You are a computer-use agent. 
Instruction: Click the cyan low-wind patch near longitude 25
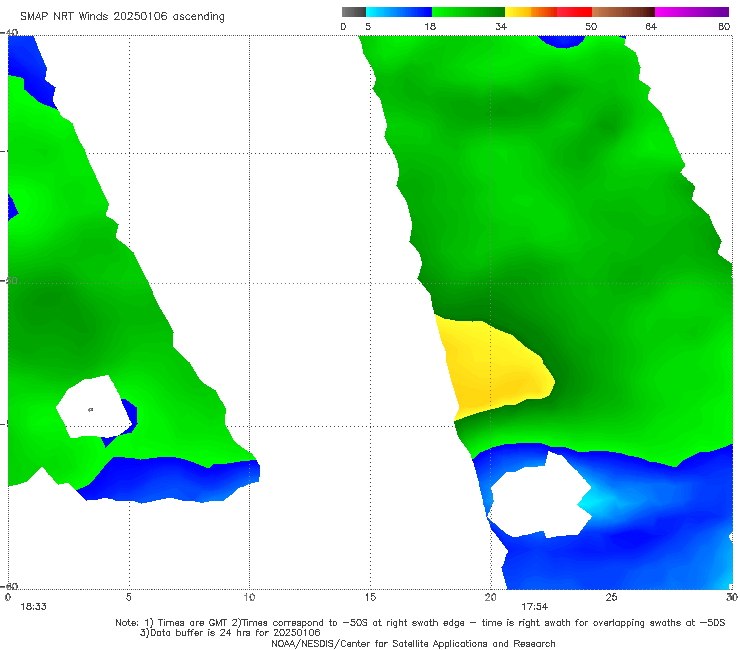[x=597, y=501]
